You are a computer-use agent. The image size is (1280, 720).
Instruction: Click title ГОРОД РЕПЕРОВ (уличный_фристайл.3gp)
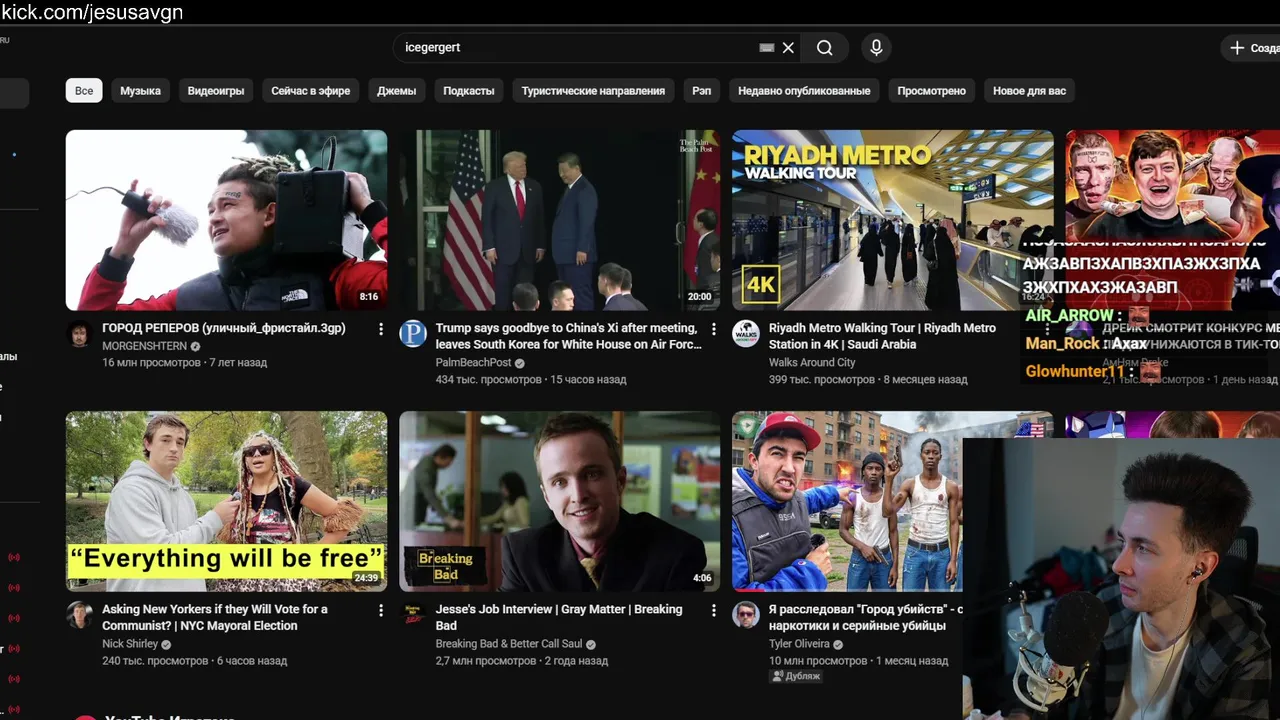(x=224, y=328)
